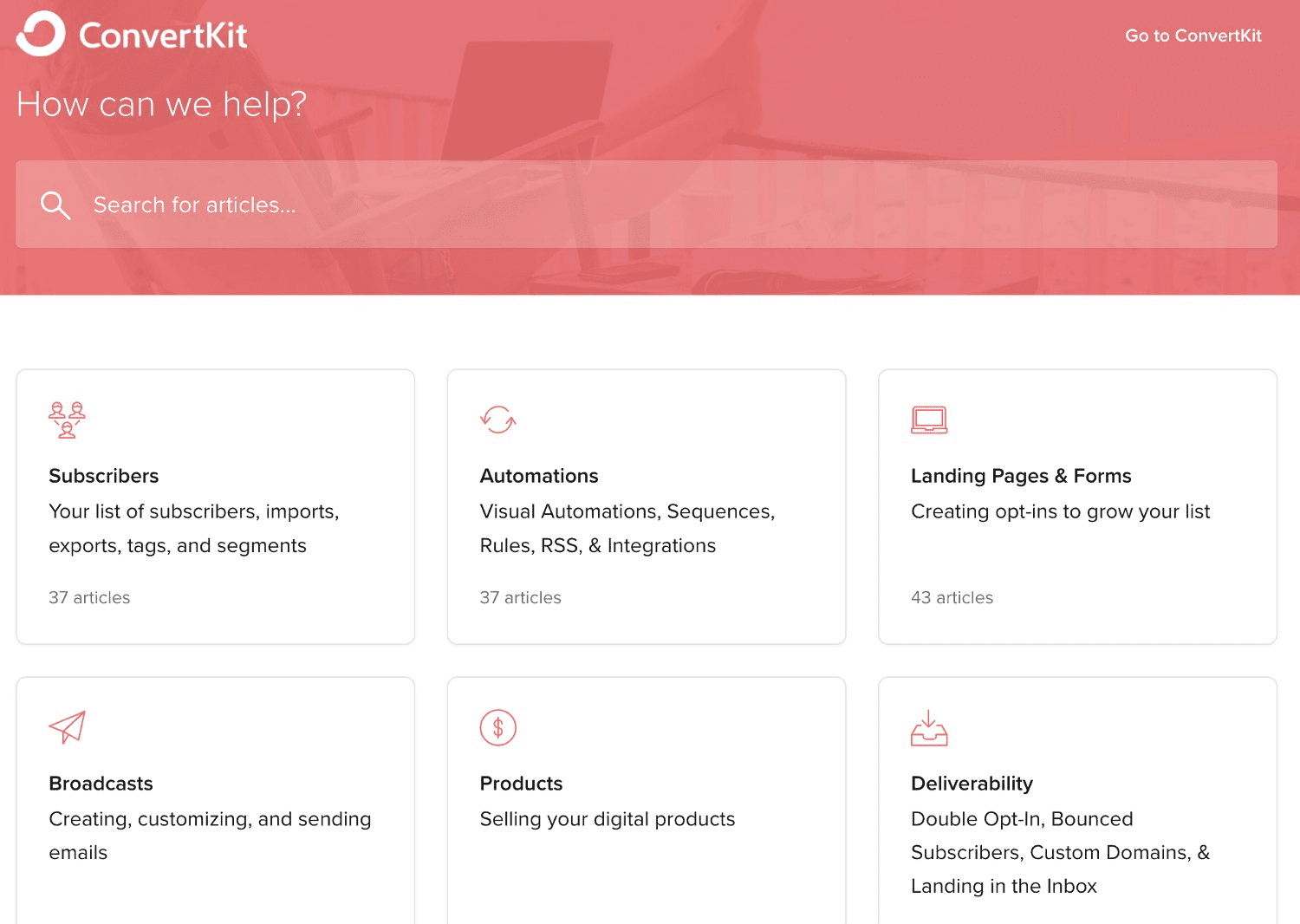
Task: Click the Deliverability inbox download icon
Action: tap(929, 727)
